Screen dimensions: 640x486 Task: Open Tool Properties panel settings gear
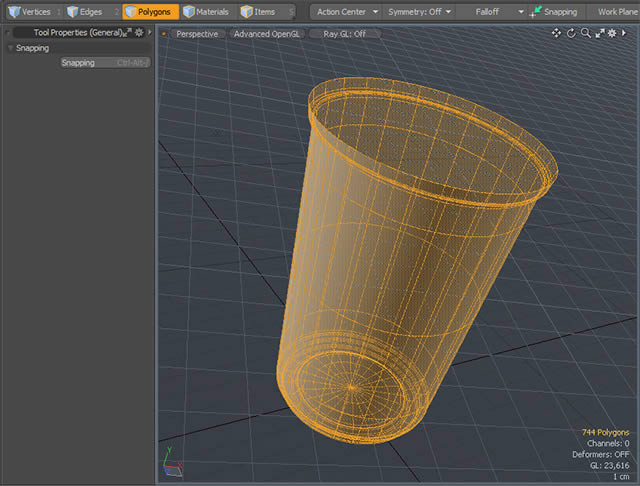coord(139,32)
